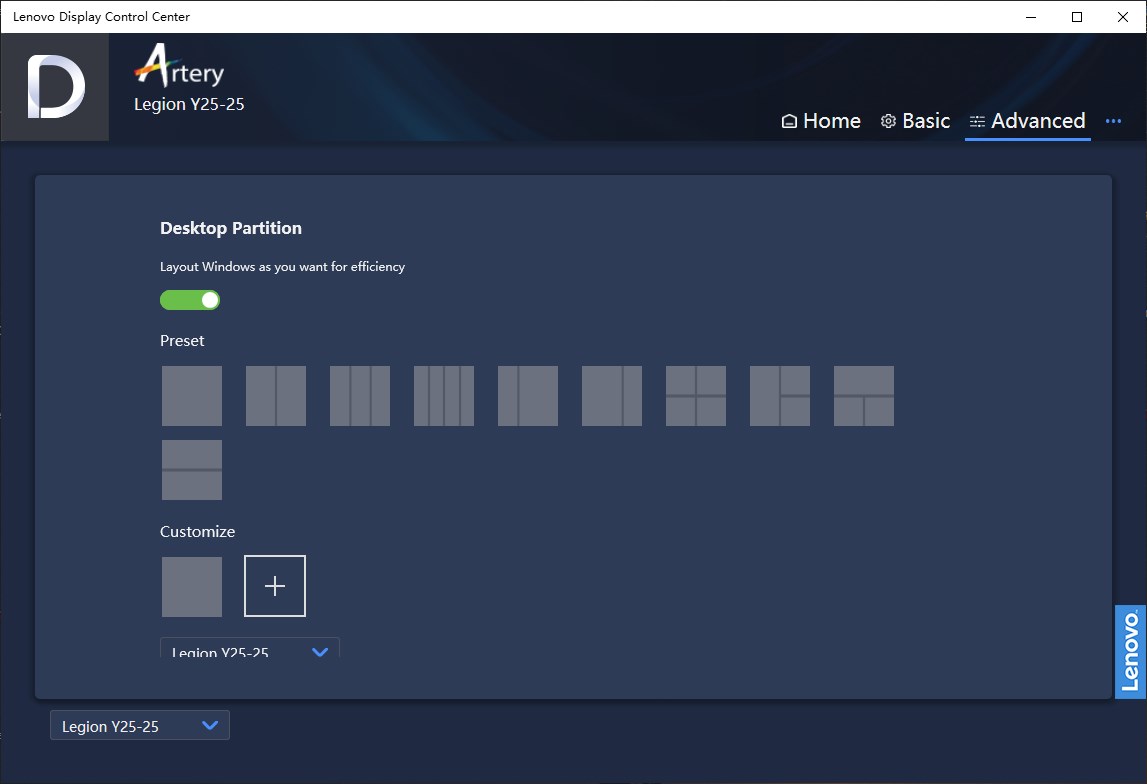Image resolution: width=1147 pixels, height=784 pixels.
Task: Select the existing custom layout thumbnail
Action: point(192,587)
